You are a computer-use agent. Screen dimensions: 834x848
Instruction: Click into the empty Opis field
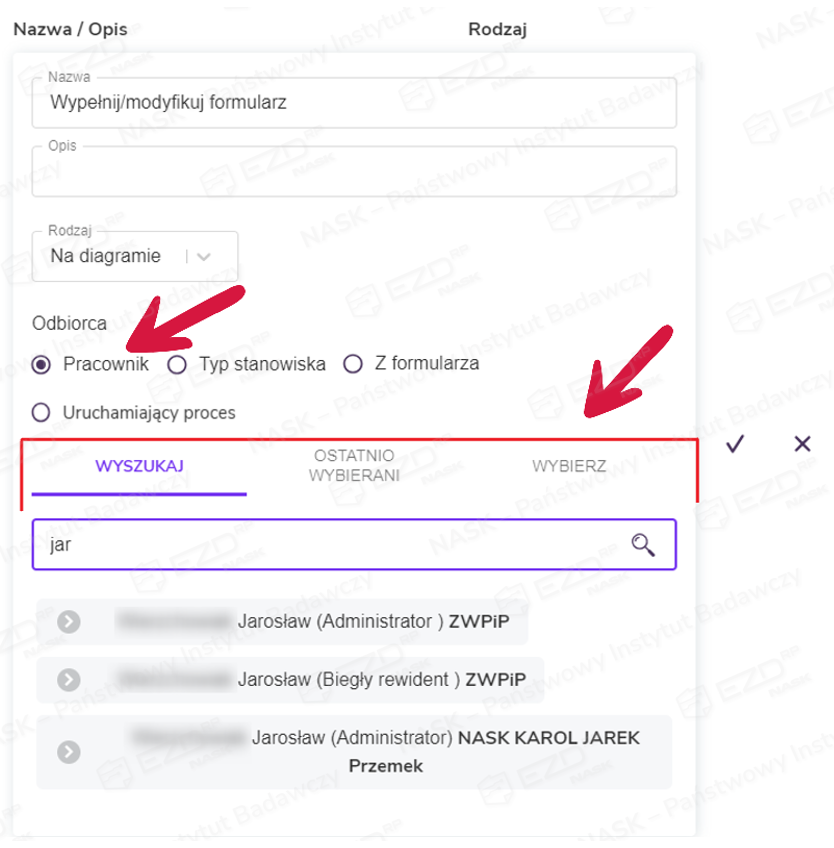354,173
